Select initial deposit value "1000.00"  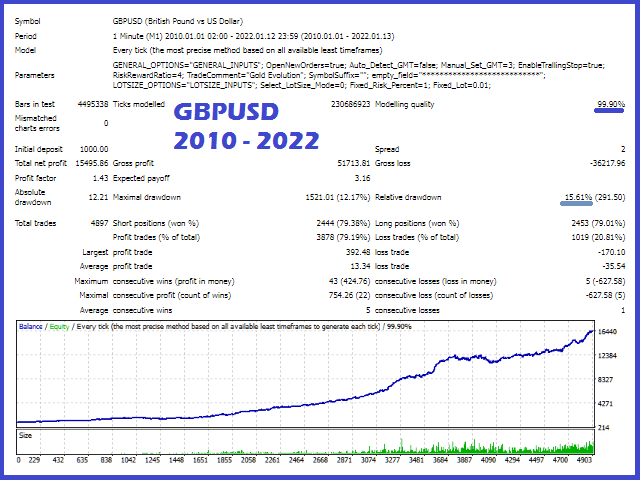pyautogui.click(x=94, y=149)
